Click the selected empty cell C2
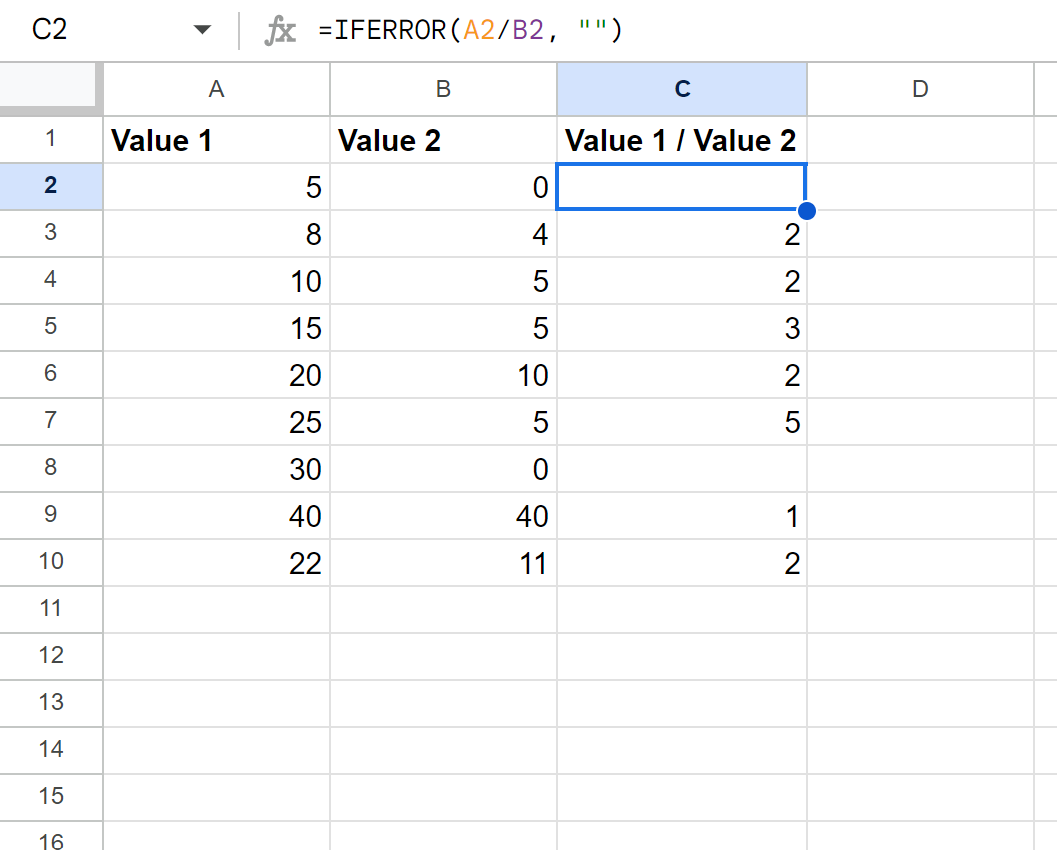1057x850 pixels. coord(682,187)
